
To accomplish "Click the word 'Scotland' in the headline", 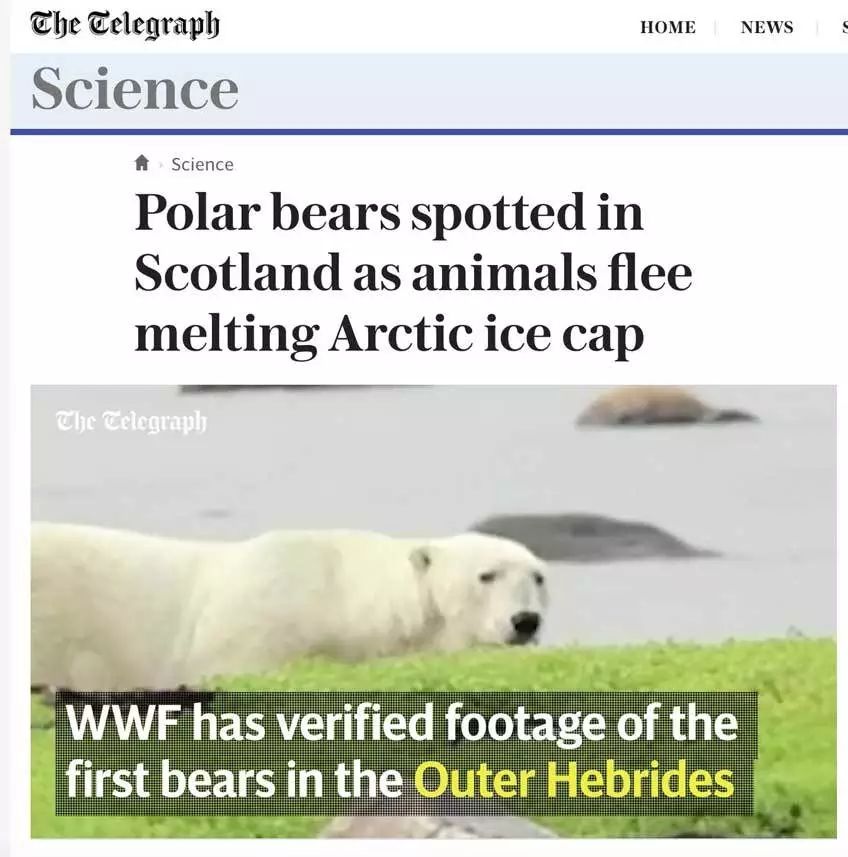I will point(238,272).
